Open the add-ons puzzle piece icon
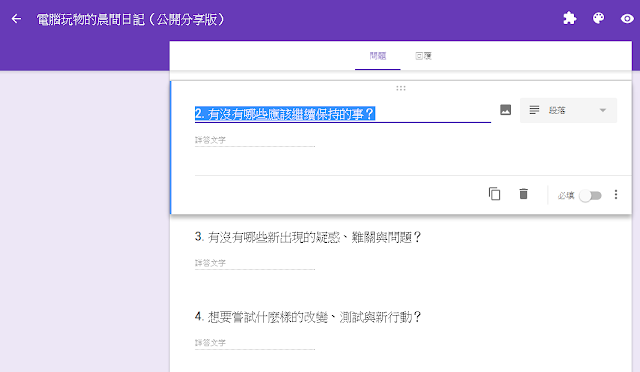640x372 pixels. [569, 18]
